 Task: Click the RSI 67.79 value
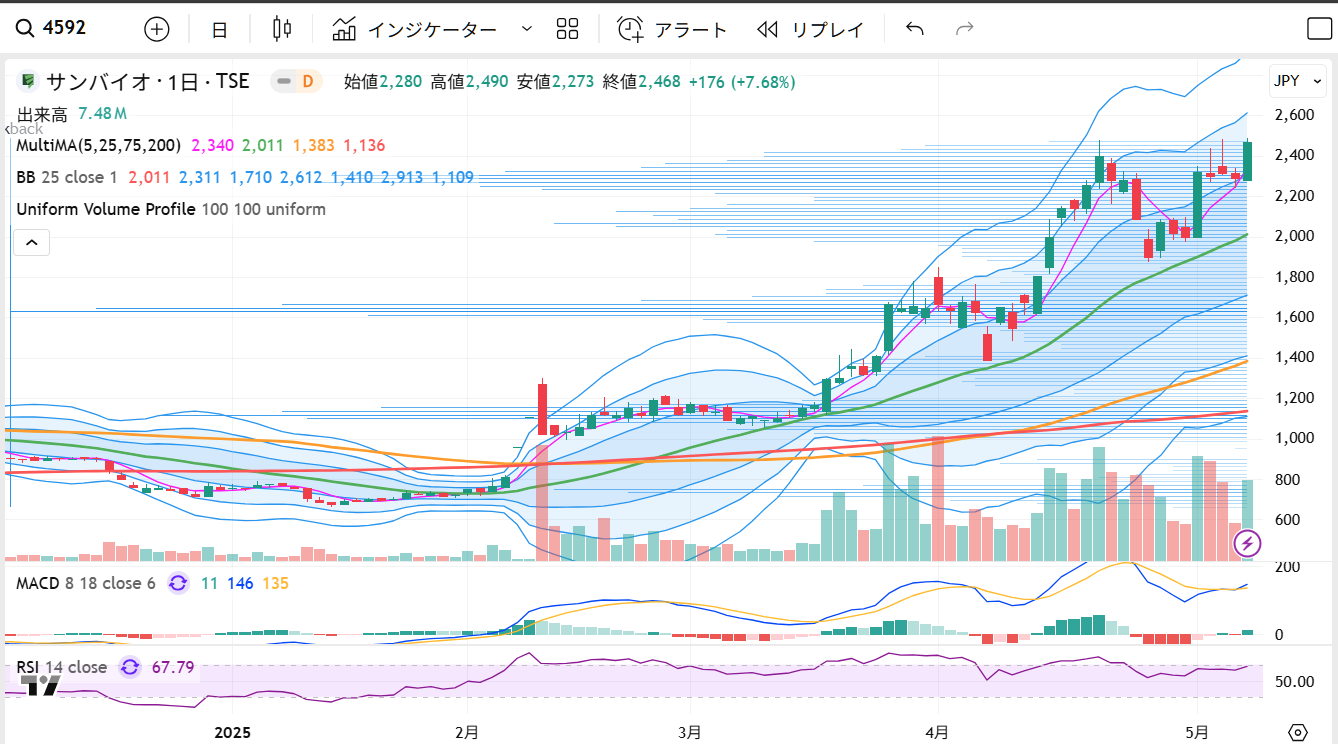tap(173, 667)
